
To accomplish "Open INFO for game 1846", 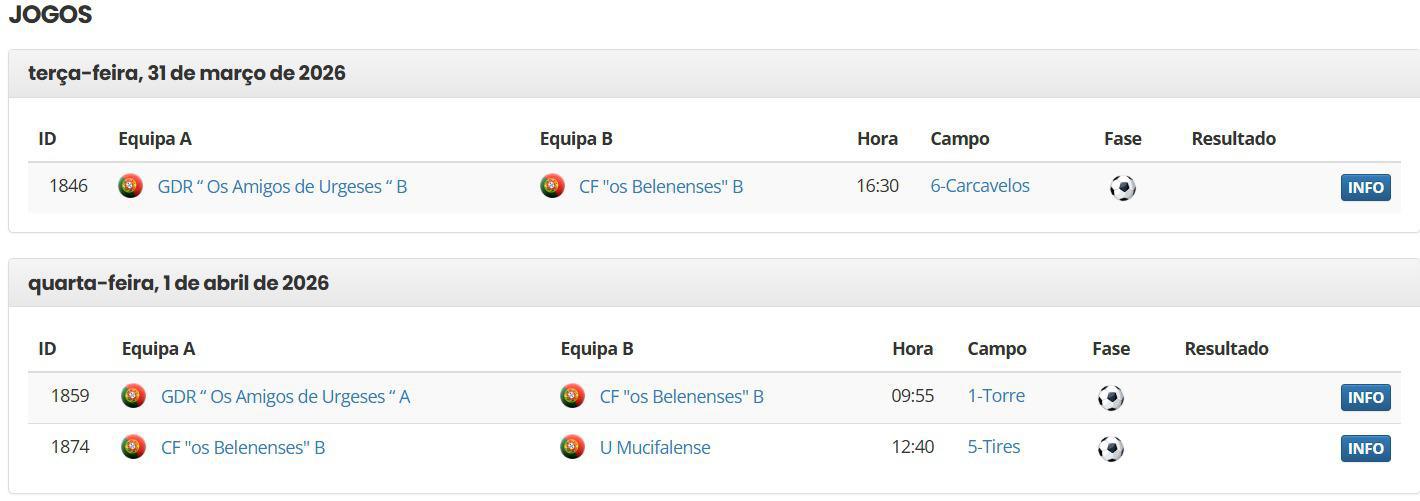I will click(1365, 188).
